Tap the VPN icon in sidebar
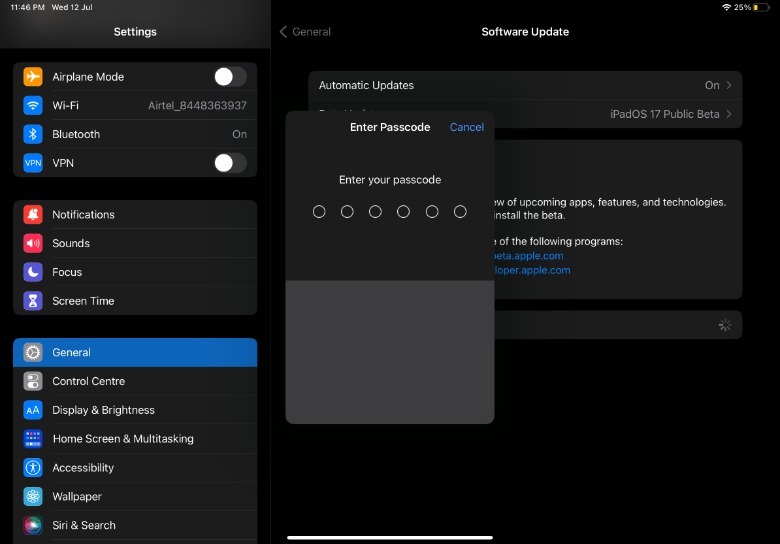The height and width of the screenshot is (544, 780). pos(33,163)
